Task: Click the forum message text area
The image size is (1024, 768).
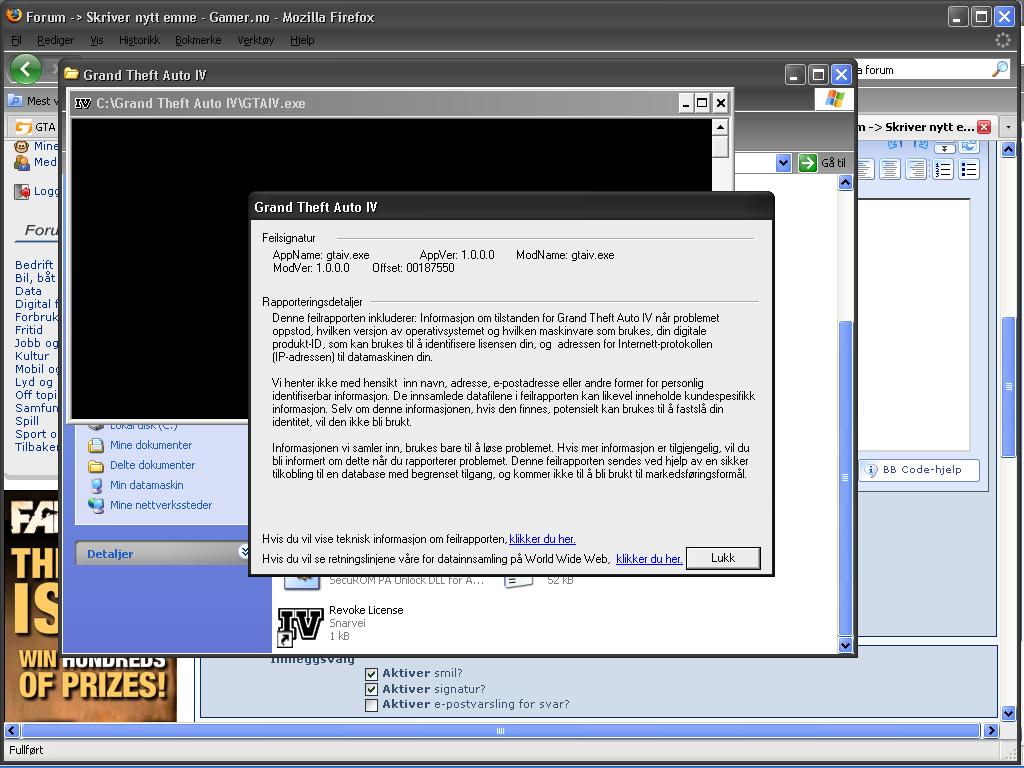Action: pos(913,325)
